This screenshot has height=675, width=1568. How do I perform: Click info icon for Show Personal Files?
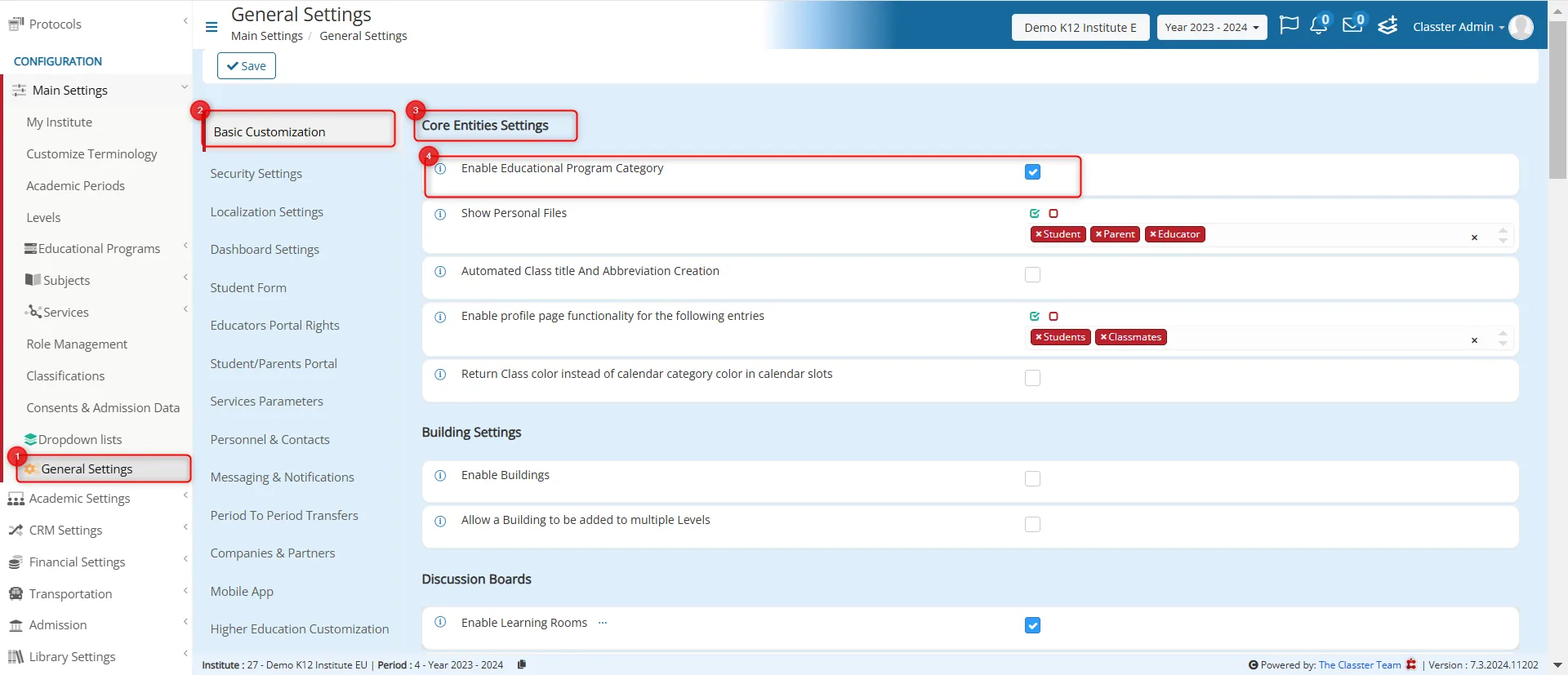440,214
